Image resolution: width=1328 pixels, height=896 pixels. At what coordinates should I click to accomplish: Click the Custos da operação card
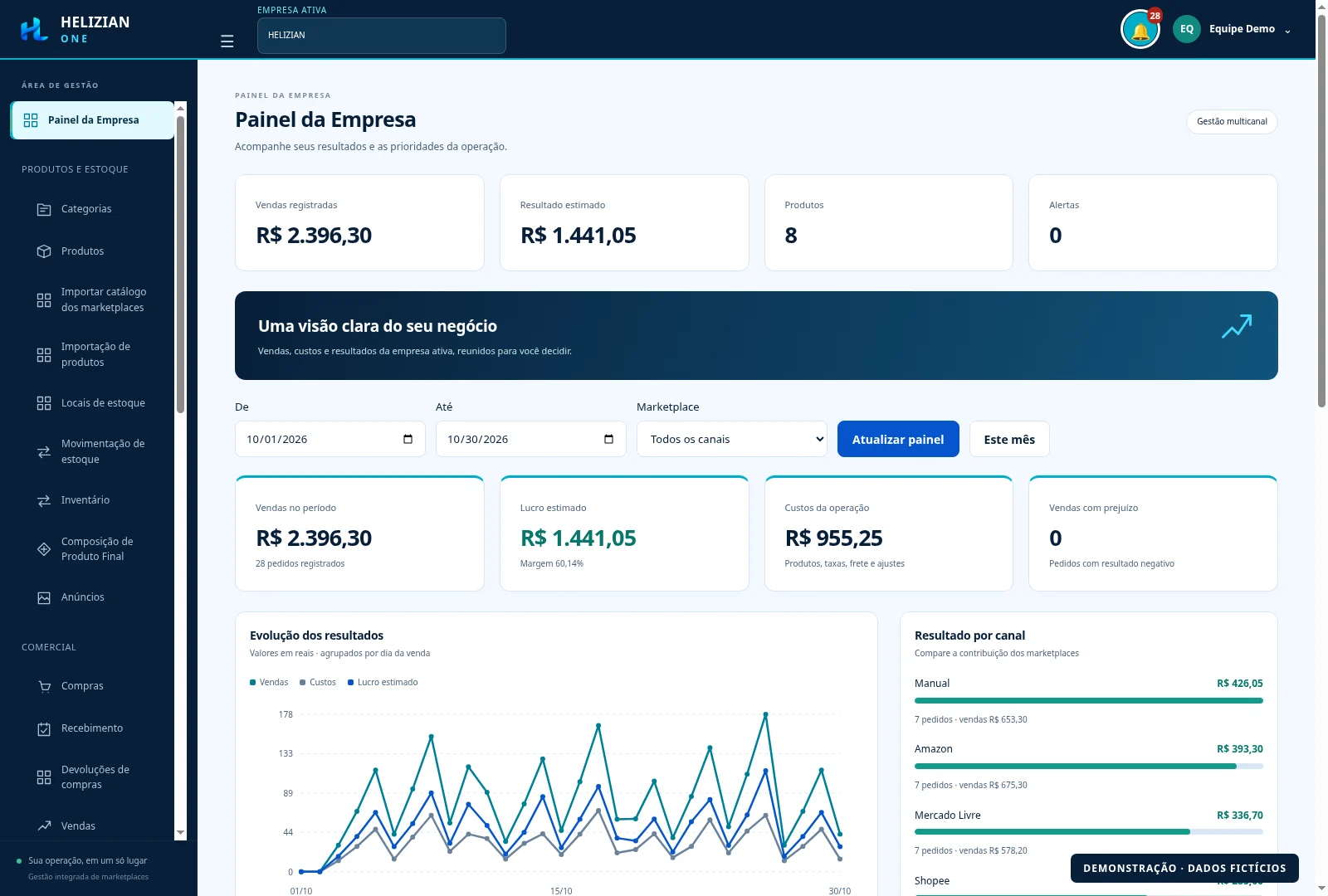[x=889, y=533]
